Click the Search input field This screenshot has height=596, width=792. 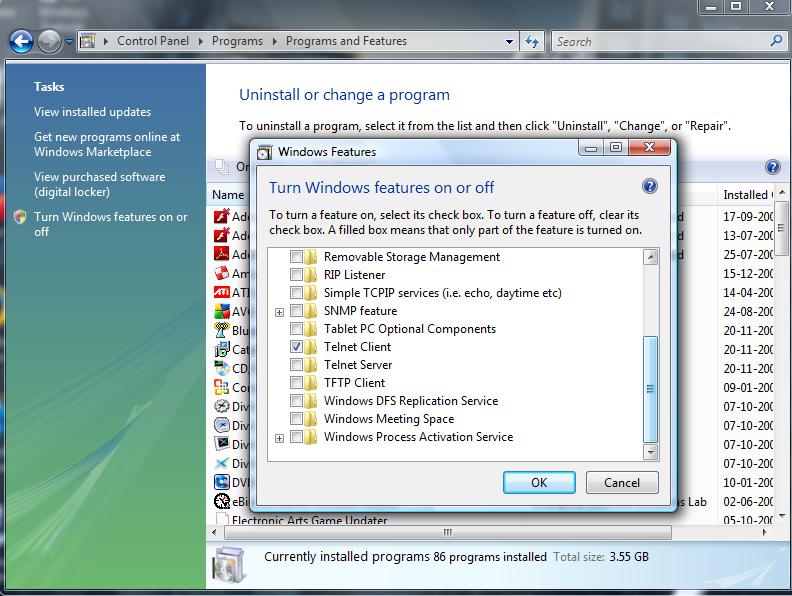pyautogui.click(x=662, y=41)
